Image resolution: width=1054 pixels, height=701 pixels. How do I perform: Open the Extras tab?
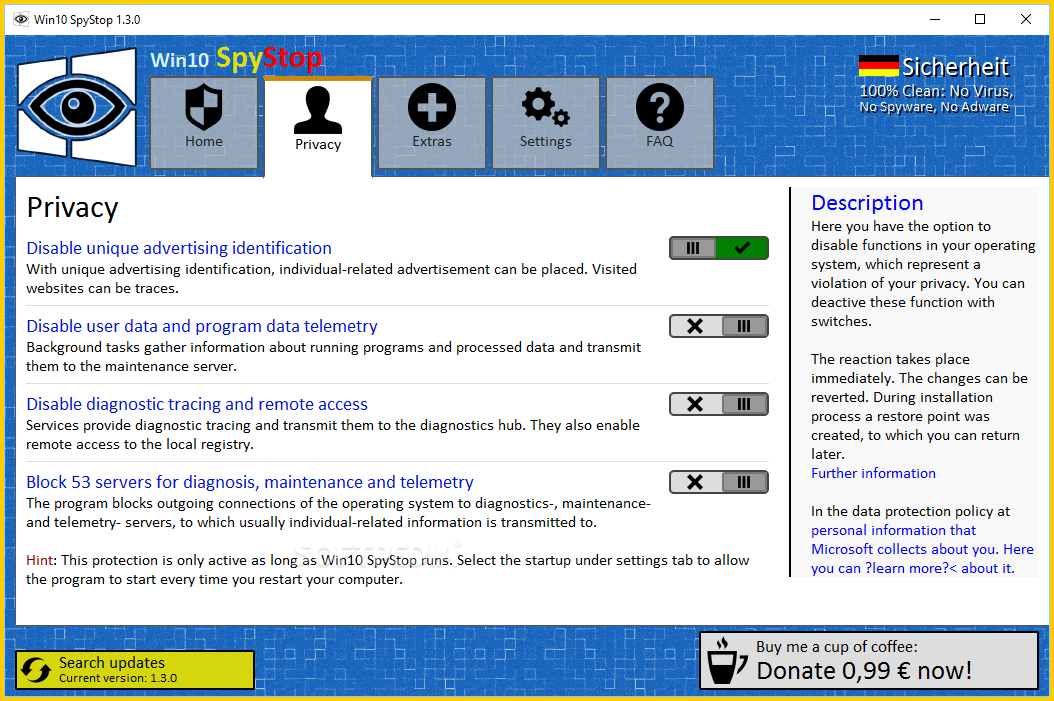[x=432, y=122]
